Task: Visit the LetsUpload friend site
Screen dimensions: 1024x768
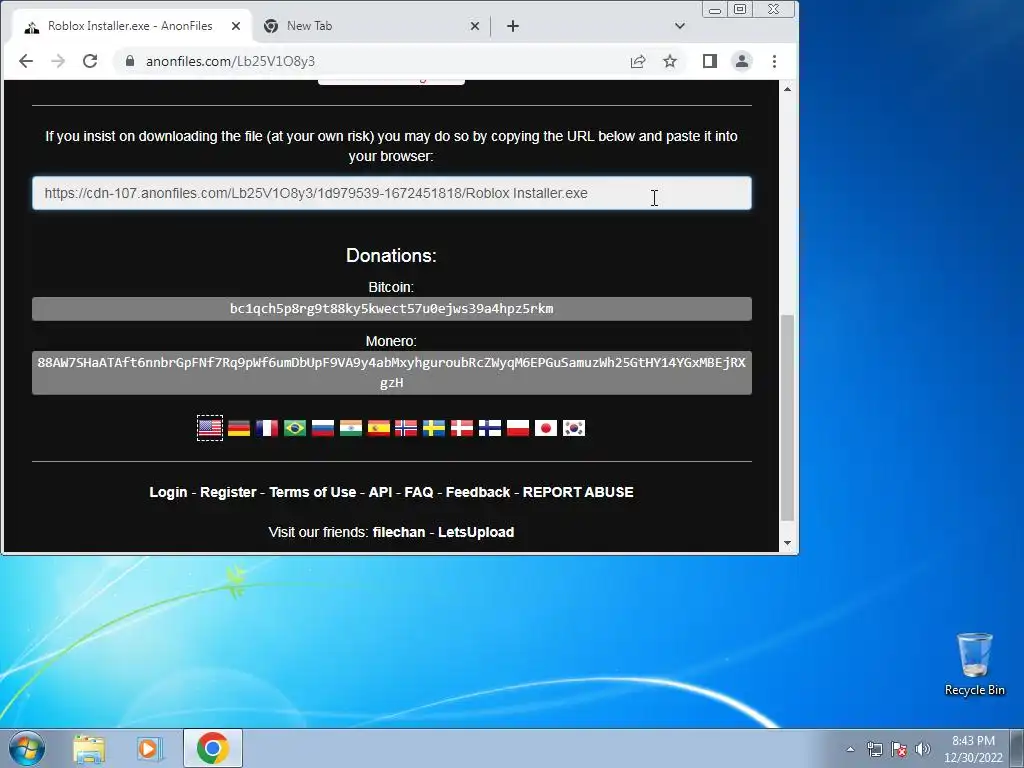Action: [x=476, y=532]
